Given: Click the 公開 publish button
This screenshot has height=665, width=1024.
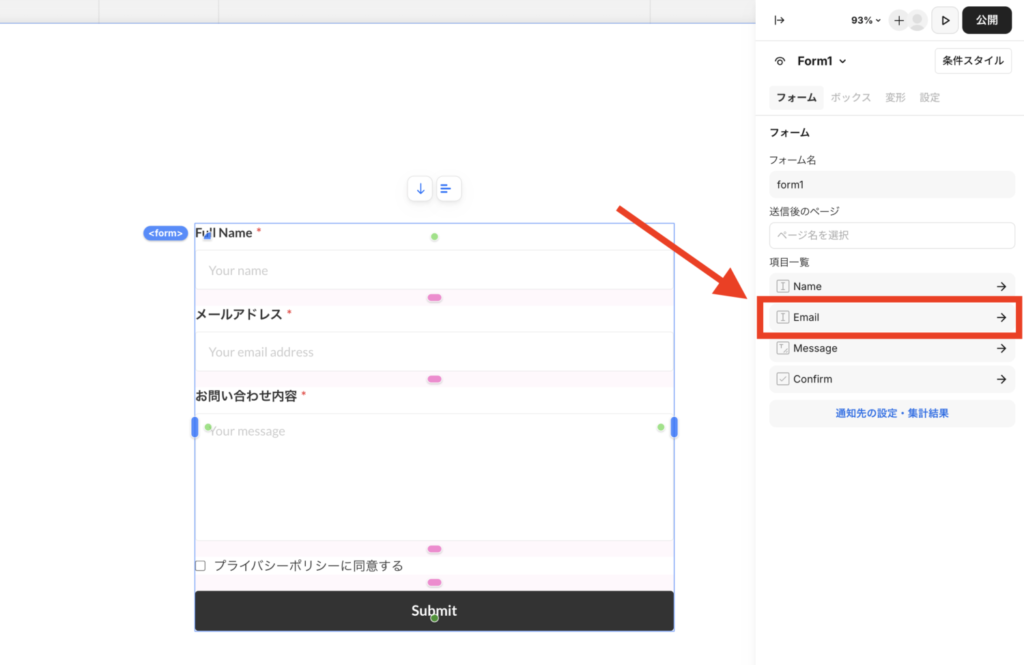Looking at the screenshot, I should point(986,20).
